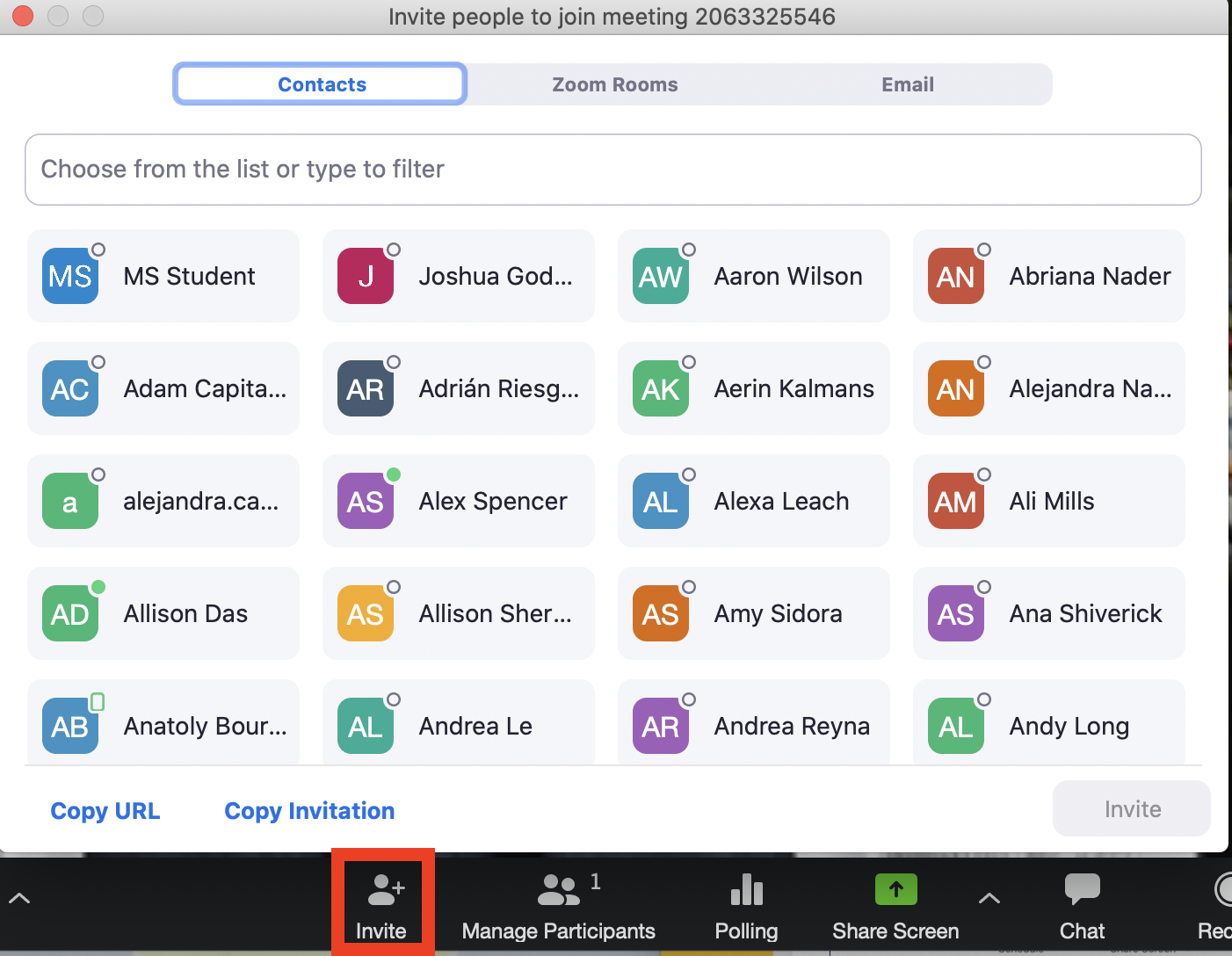Choose Andy Long name label

[1069, 726]
